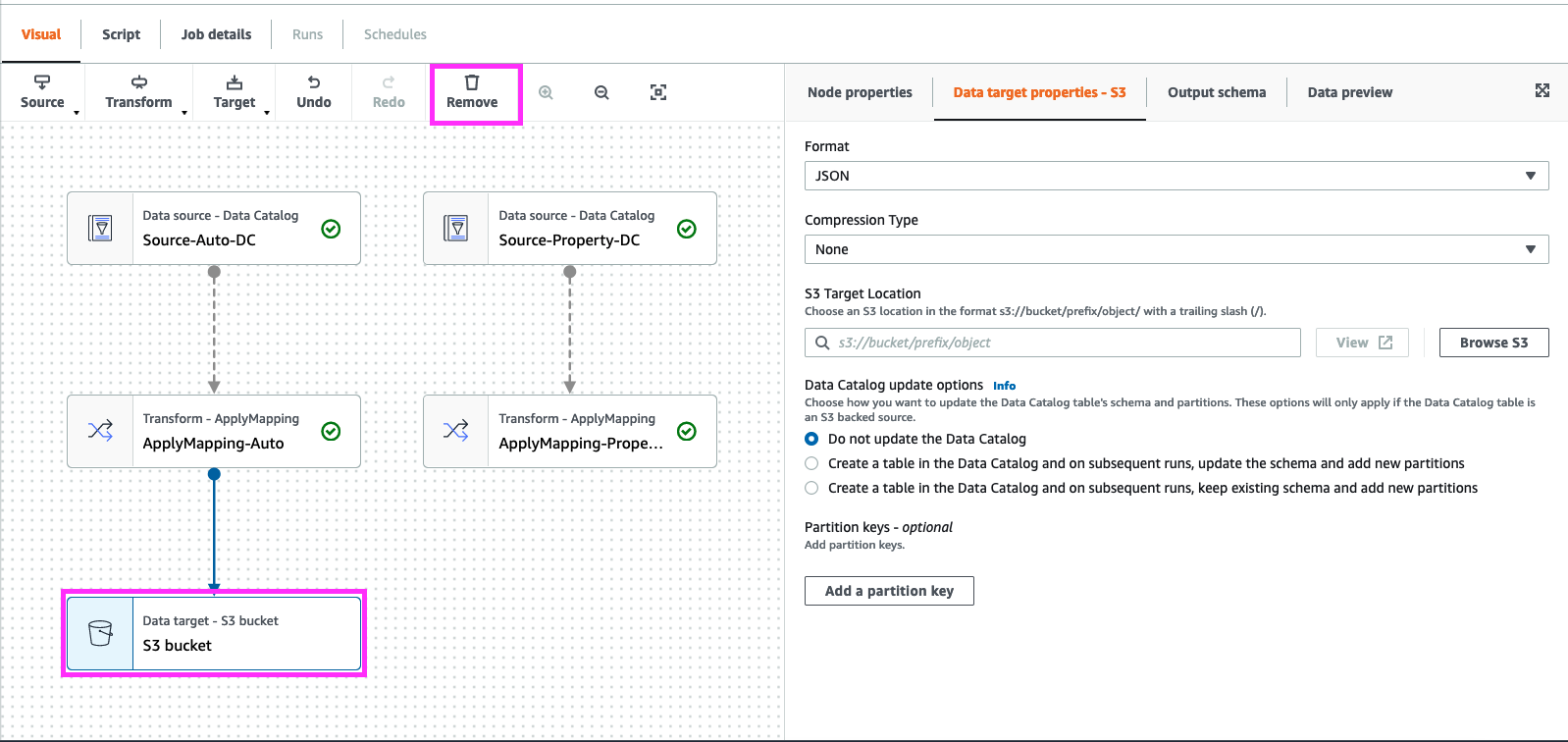Switch to the Script tab
Viewport: 1568px width, 742px height.
click(121, 34)
